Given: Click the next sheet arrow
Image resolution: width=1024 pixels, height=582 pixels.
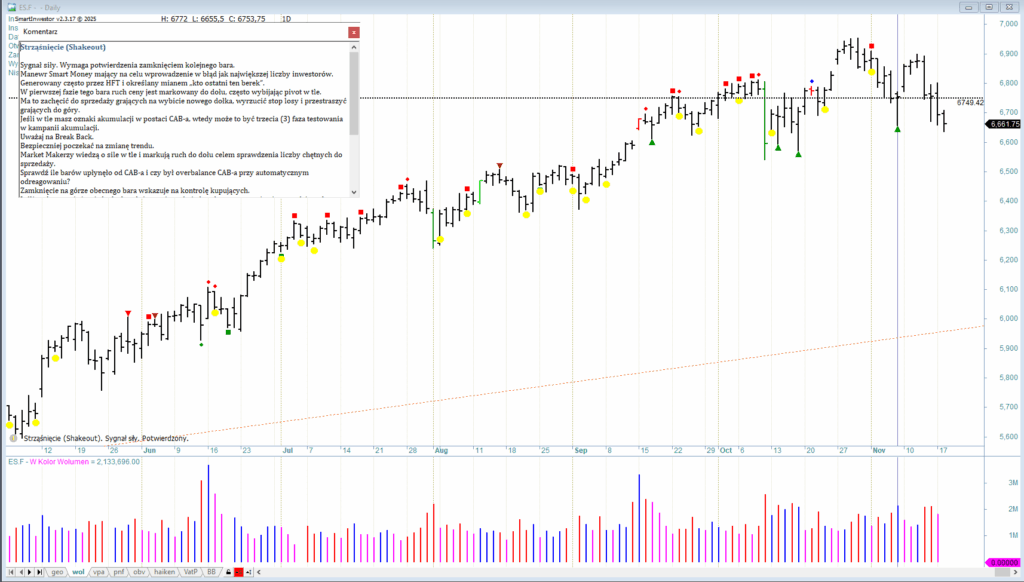Looking at the screenshot, I should (x=30, y=572).
